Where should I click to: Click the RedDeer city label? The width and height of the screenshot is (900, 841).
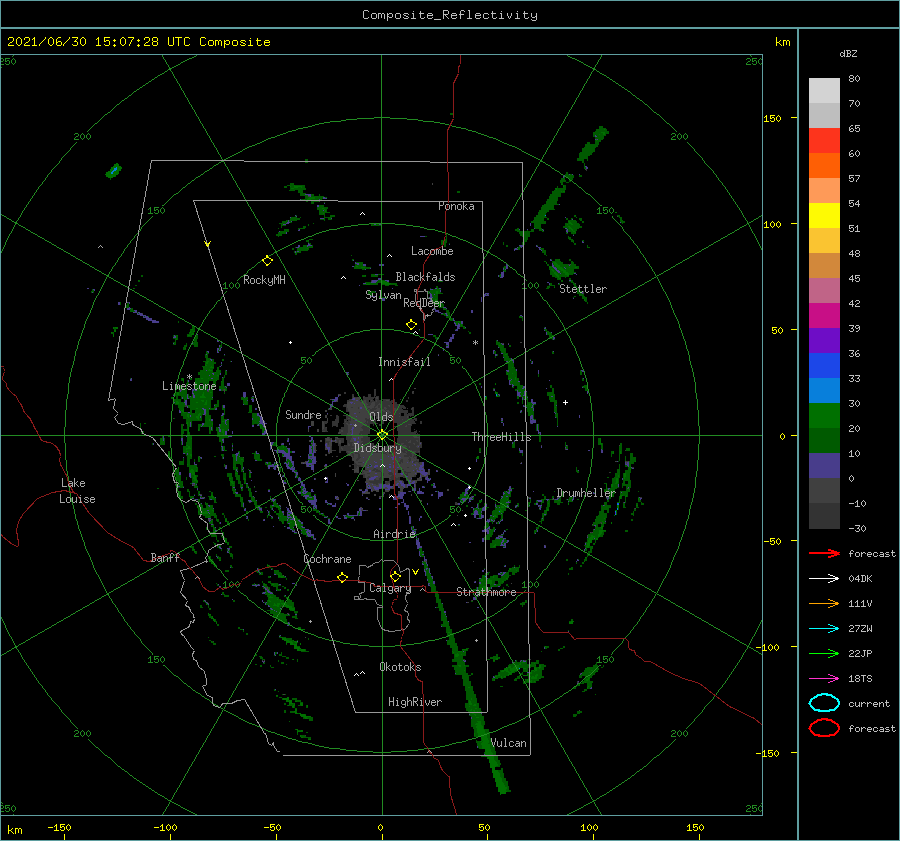[424, 303]
